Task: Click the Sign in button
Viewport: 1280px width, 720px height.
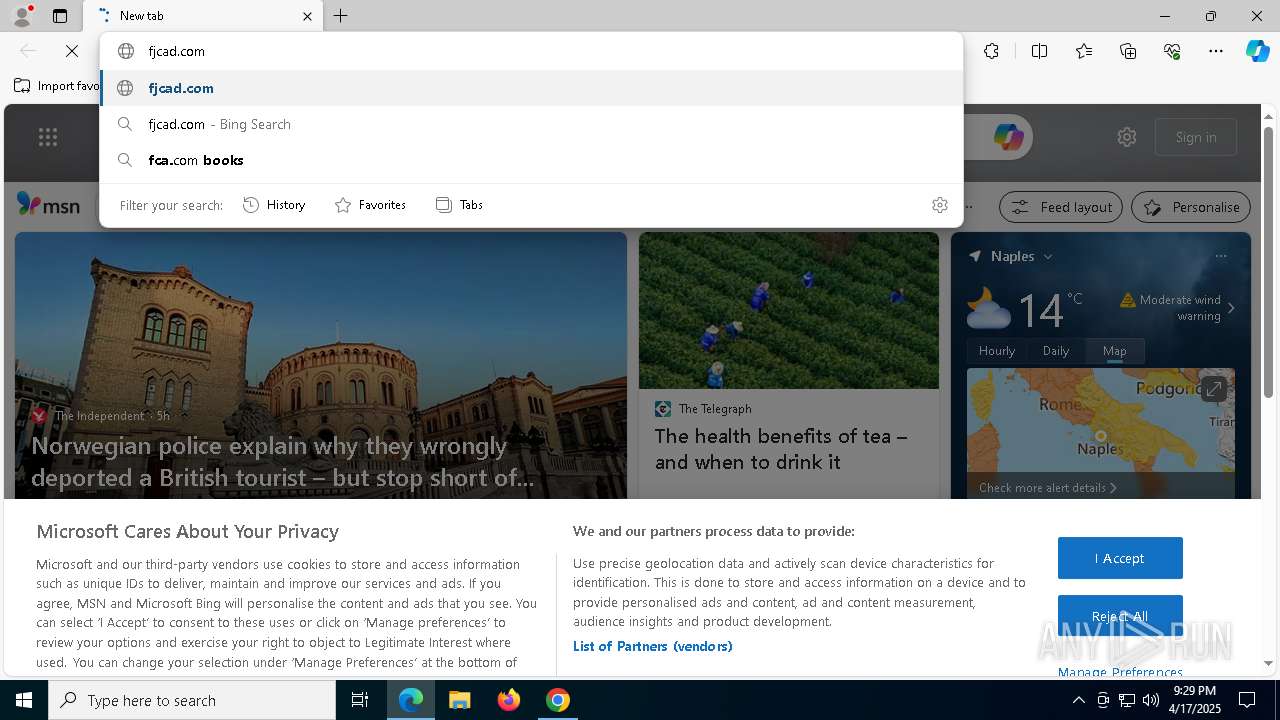Action: (x=1196, y=137)
